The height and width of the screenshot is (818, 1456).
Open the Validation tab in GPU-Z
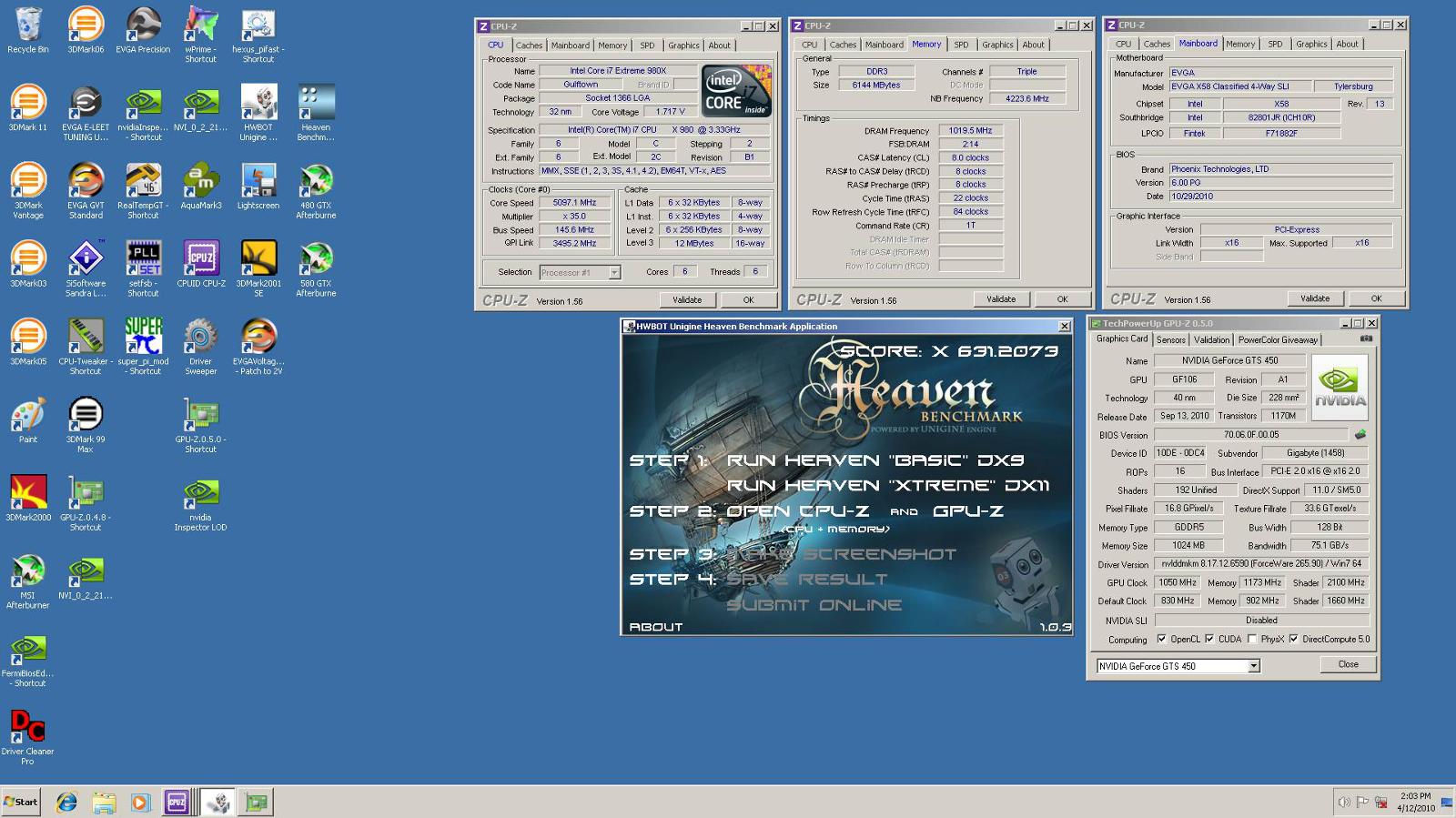(1211, 339)
